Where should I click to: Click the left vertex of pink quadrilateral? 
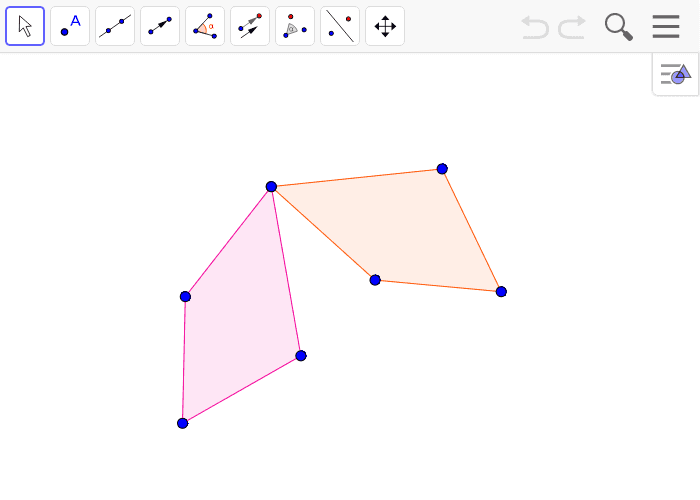[185, 296]
